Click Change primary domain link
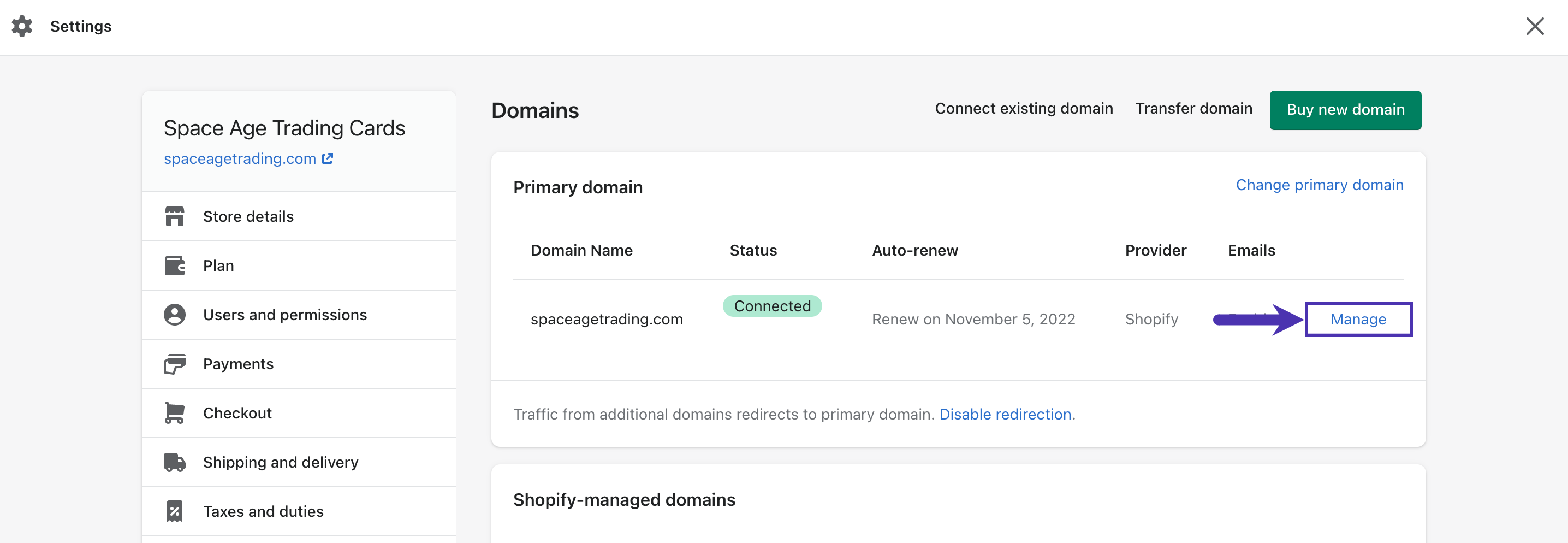Image resolution: width=1568 pixels, height=543 pixels. pos(1319,185)
